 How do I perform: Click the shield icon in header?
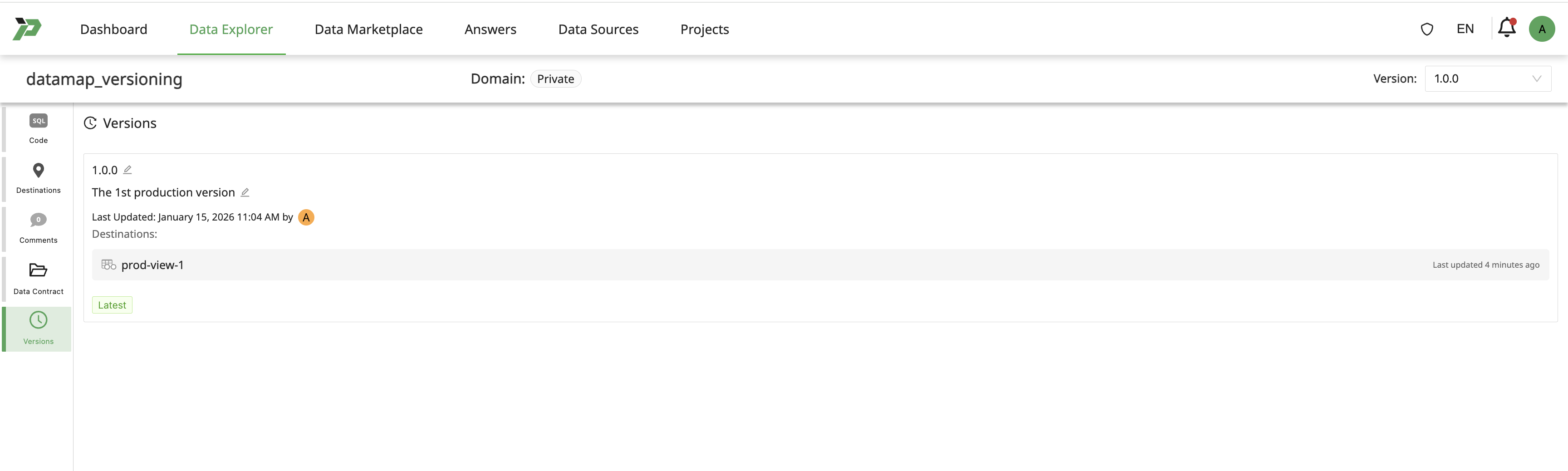(1427, 29)
